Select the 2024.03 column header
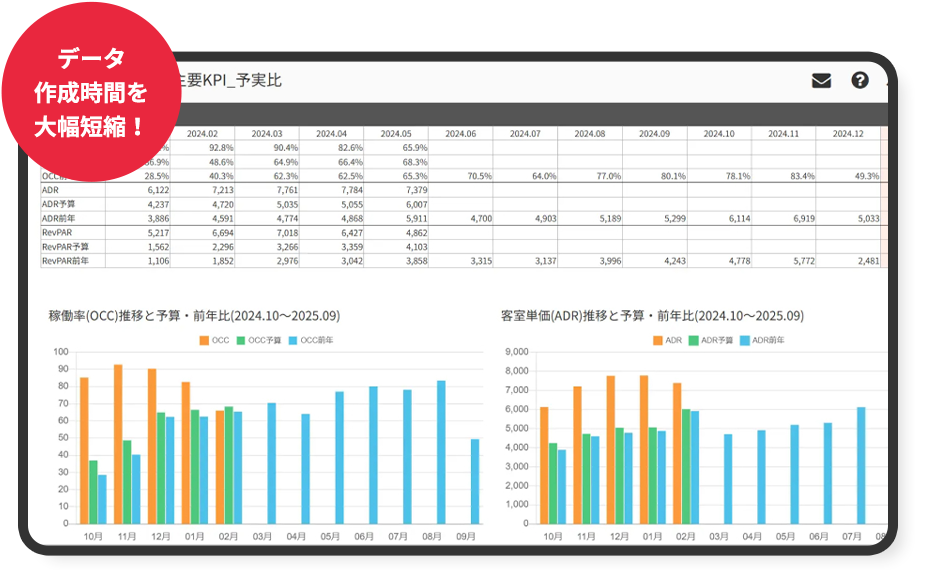Viewport: 930px width, 570px height. pos(267,134)
